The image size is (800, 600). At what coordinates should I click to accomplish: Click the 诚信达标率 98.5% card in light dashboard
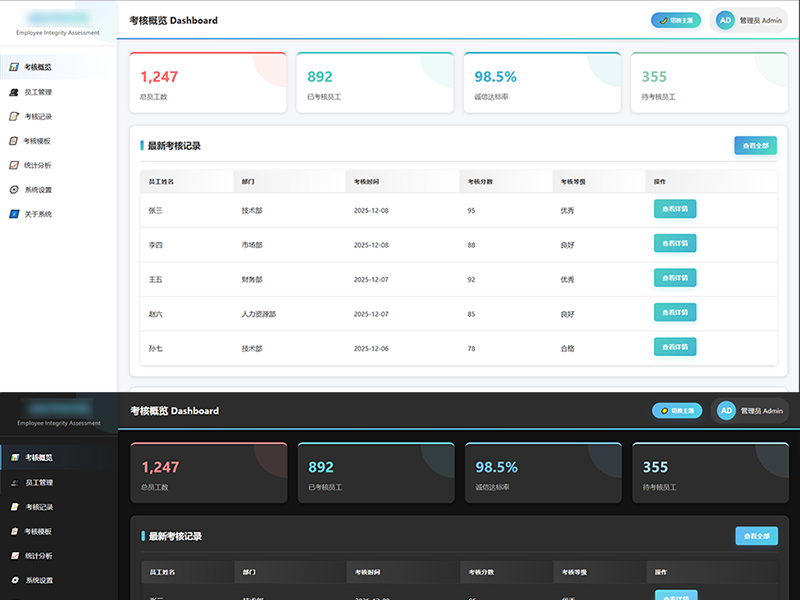pyautogui.click(x=537, y=84)
